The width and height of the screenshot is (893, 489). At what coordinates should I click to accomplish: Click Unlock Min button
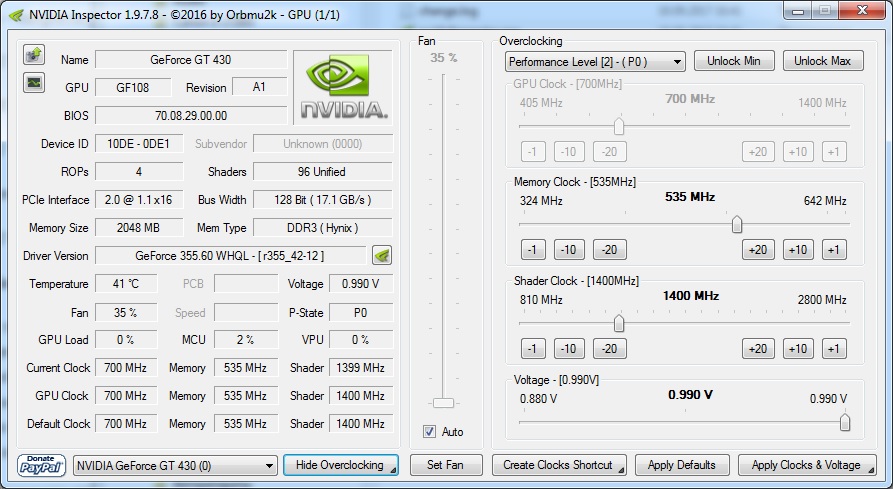click(x=734, y=61)
